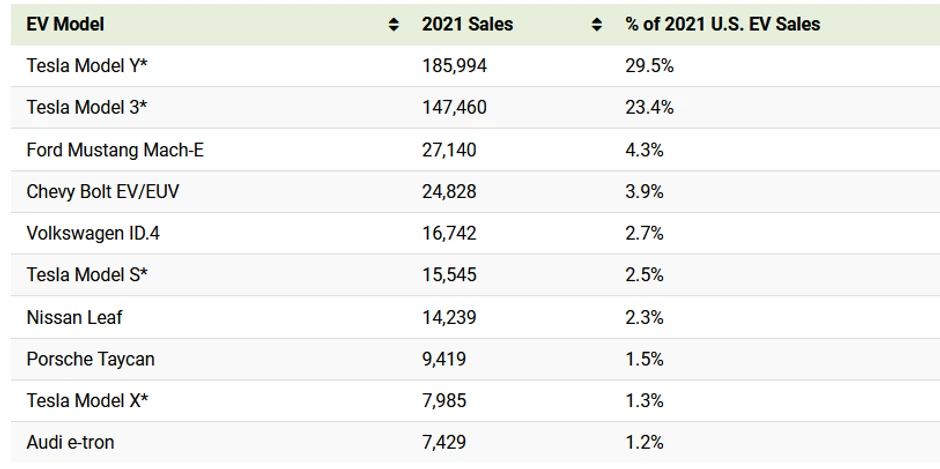Select the 147,460 sales value
Image resolution: width=940 pixels, height=469 pixels.
(x=455, y=107)
